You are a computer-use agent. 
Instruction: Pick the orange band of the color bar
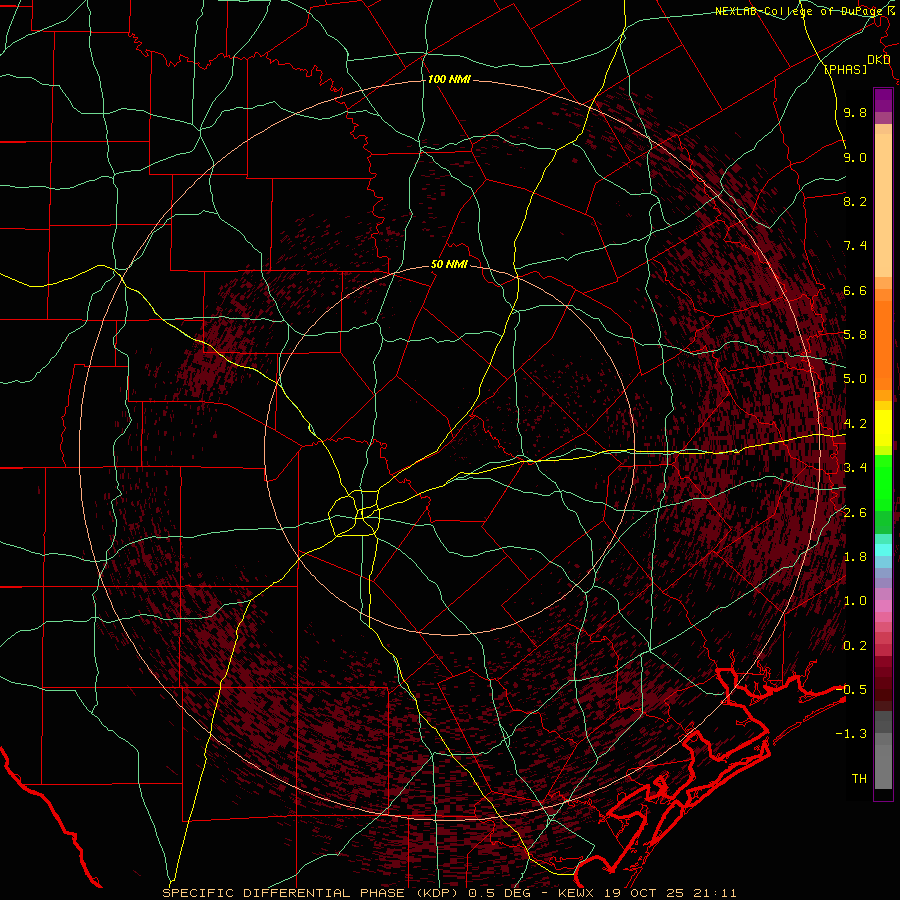click(883, 344)
